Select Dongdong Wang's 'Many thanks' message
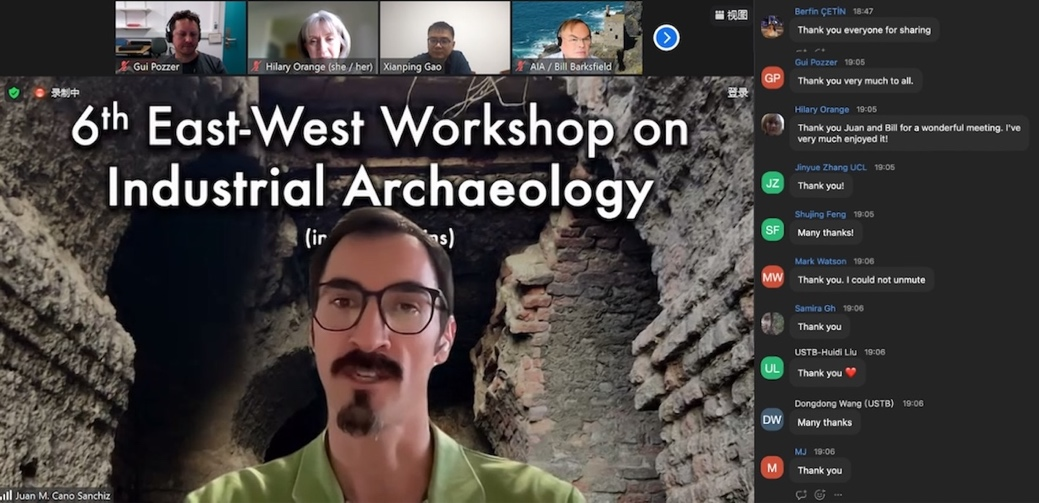The height and width of the screenshot is (503, 1039). [824, 422]
